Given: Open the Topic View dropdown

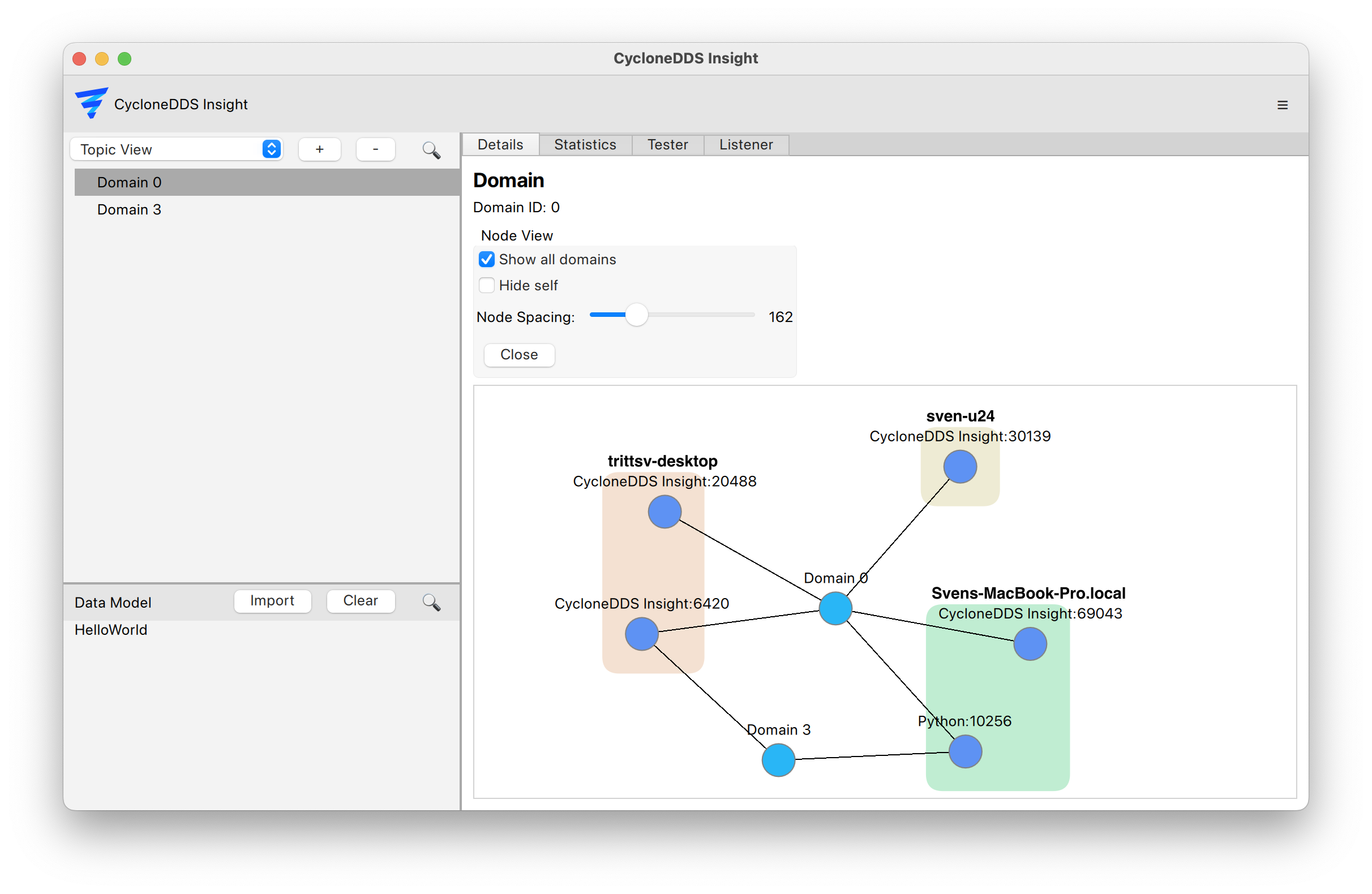Looking at the screenshot, I should click(176, 149).
